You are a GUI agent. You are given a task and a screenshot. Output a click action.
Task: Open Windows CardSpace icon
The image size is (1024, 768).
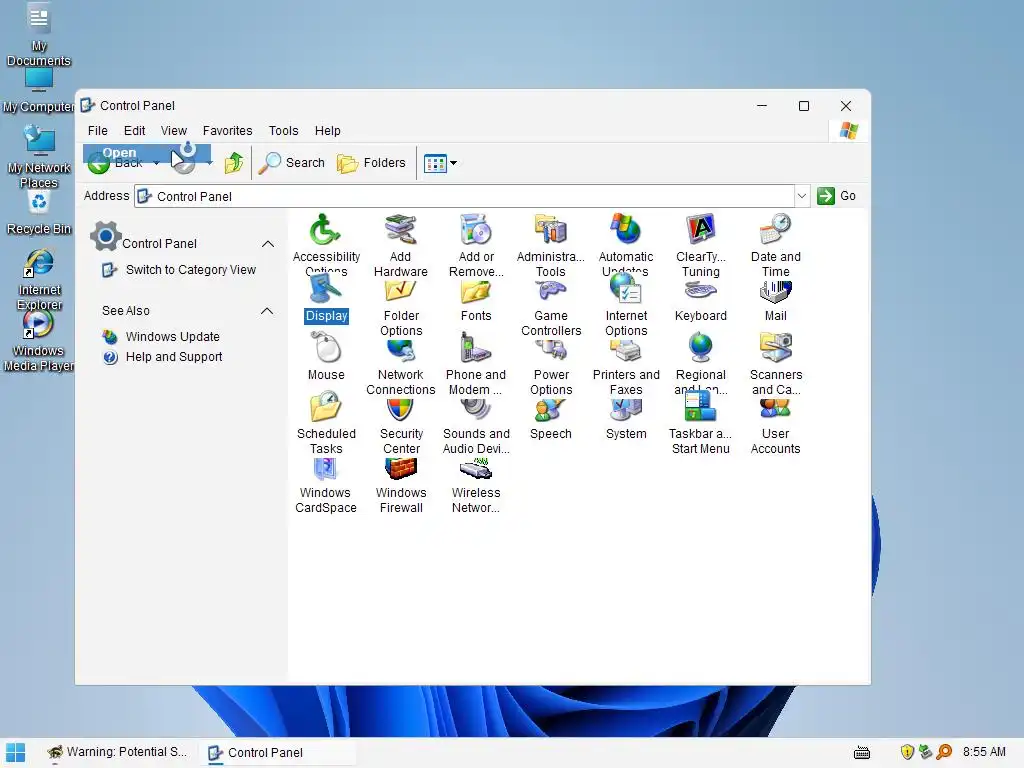tap(325, 468)
